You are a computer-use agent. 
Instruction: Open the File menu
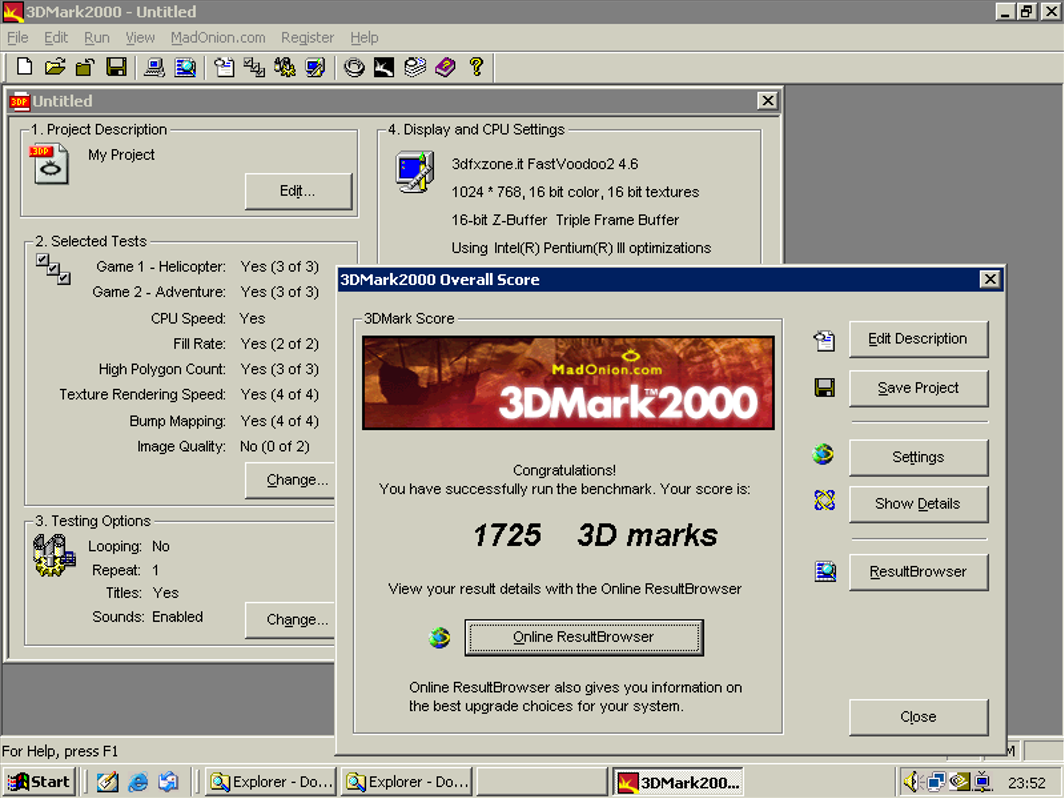click(18, 37)
